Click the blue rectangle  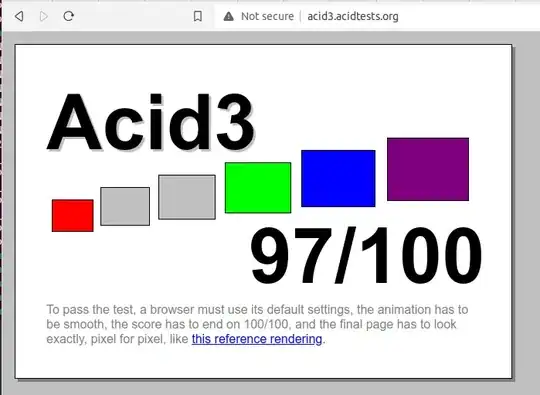coord(338,178)
